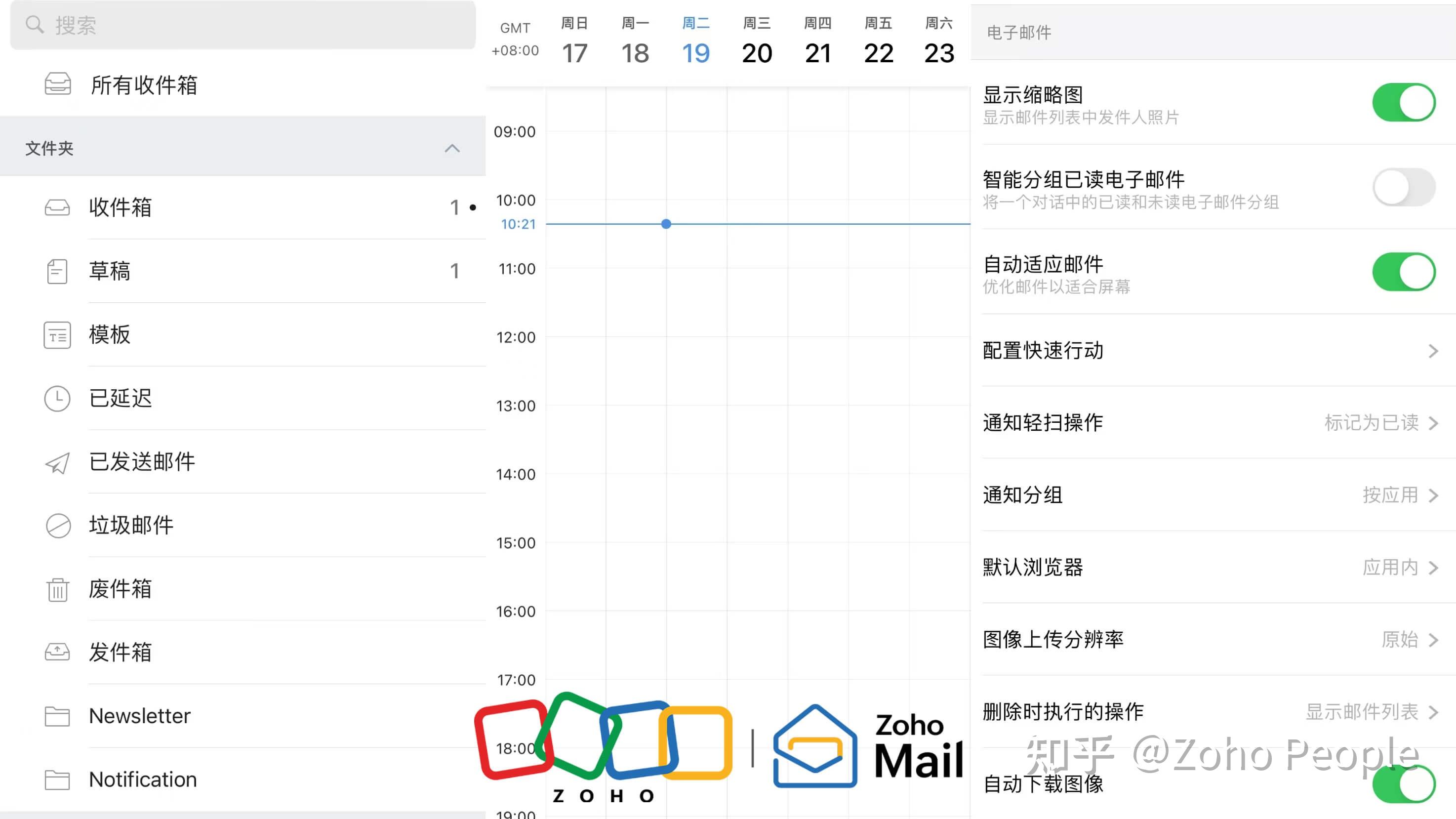1456x819 pixels.
Task: Click the Newsletter folder icon
Action: (x=57, y=716)
